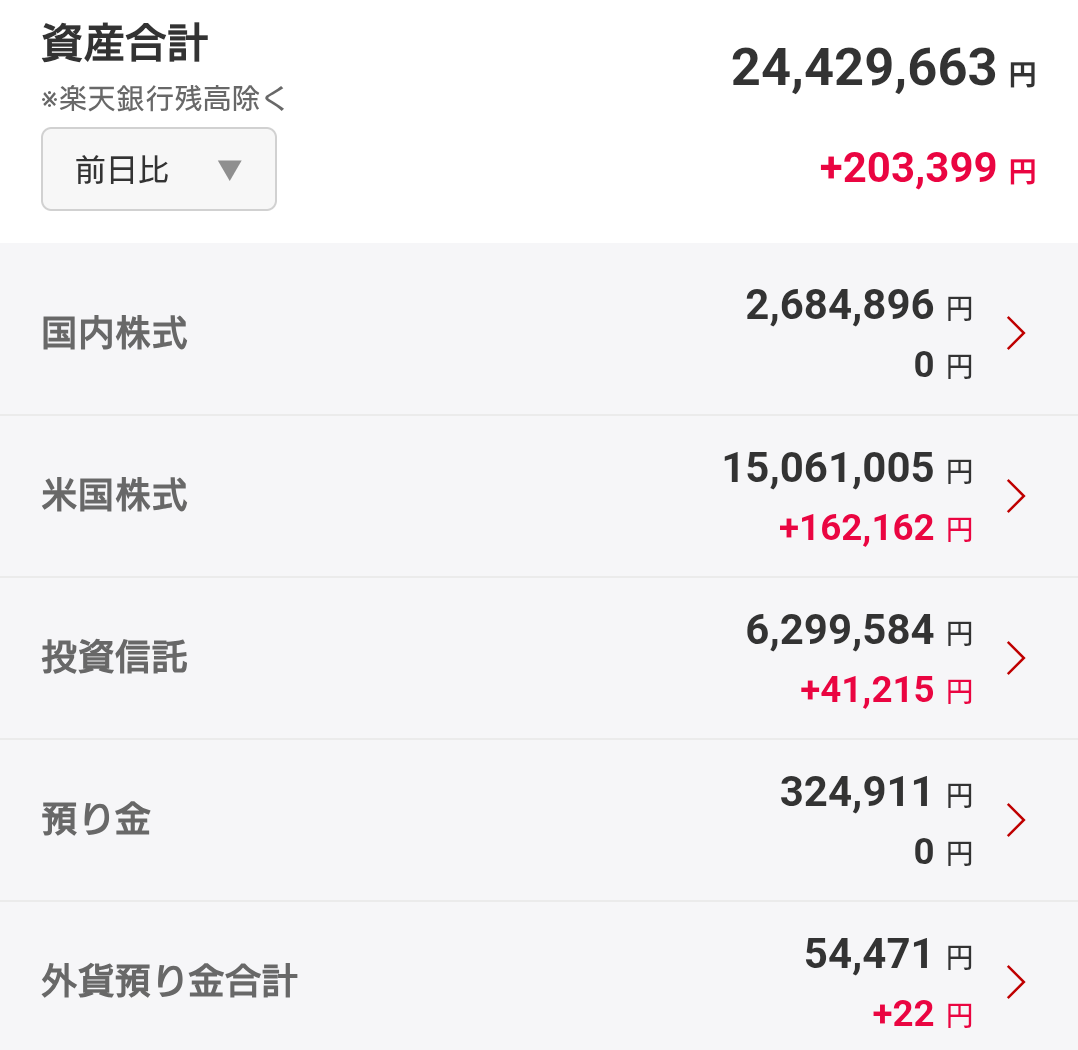Viewport: 1078px width, 1050px height.
Task: Open 米国株式 details via red chevron
Action: [x=1016, y=496]
